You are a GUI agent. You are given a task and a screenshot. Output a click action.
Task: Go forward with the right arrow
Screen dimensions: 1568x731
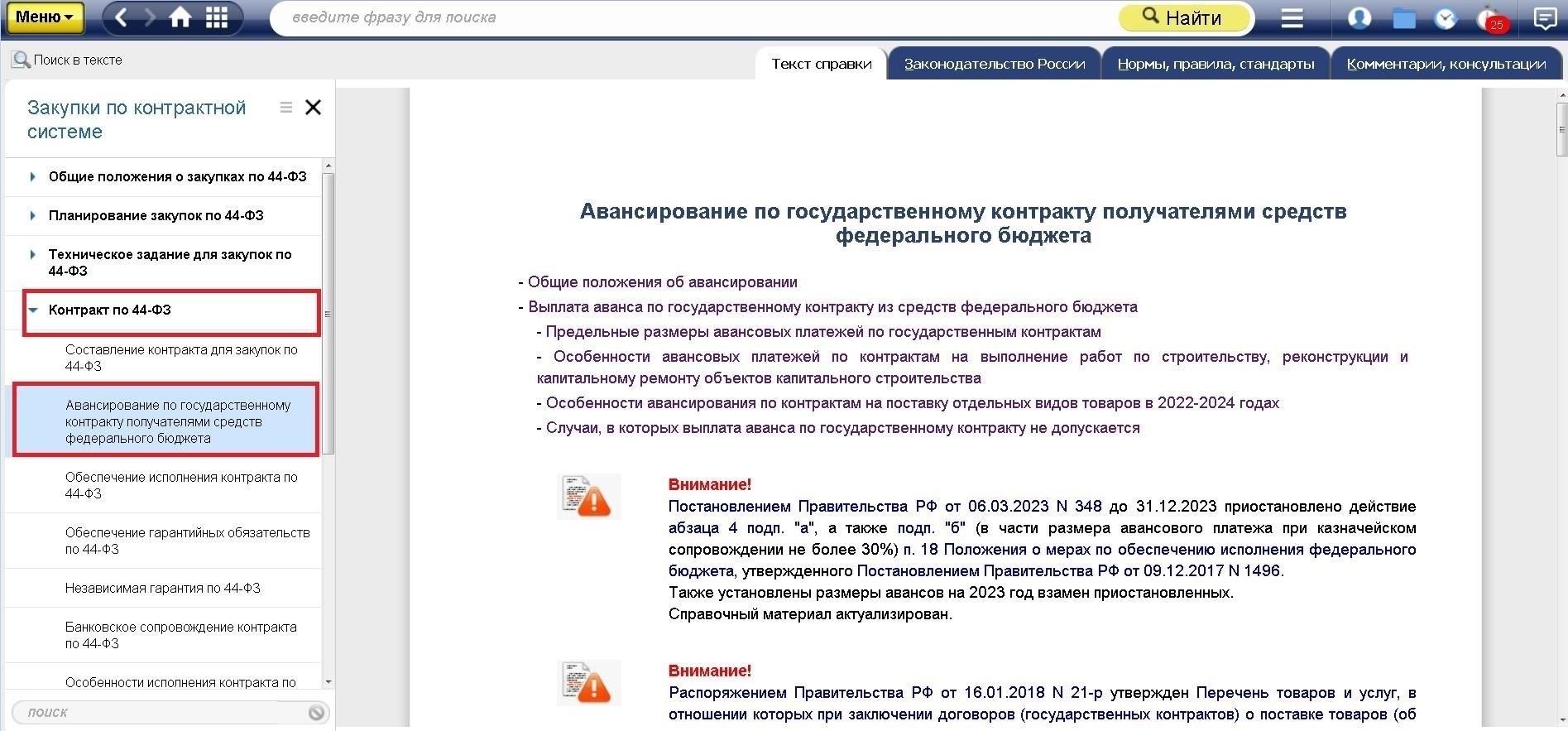[150, 17]
